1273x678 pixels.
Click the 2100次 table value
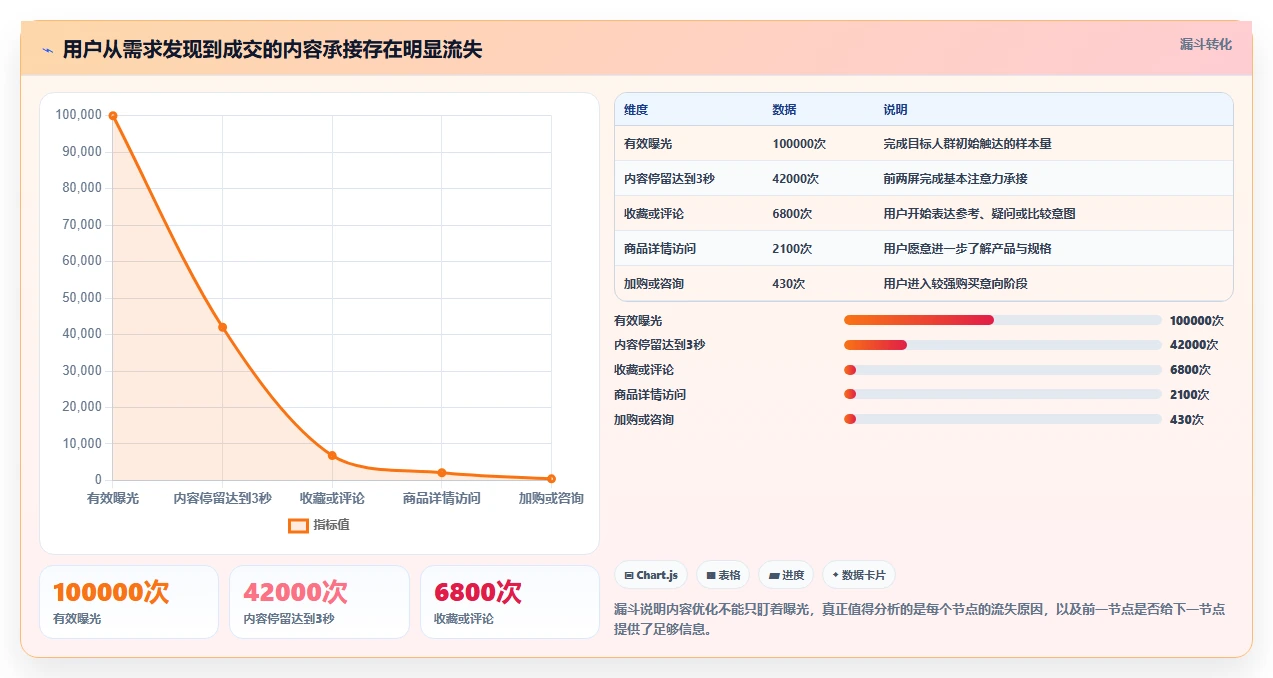coord(792,249)
